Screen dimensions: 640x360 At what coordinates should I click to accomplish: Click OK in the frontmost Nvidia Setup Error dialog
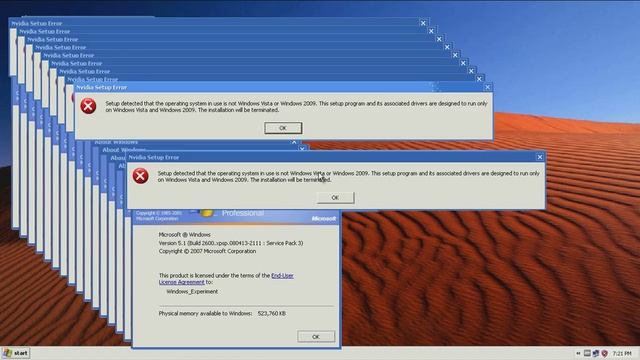tap(336, 198)
